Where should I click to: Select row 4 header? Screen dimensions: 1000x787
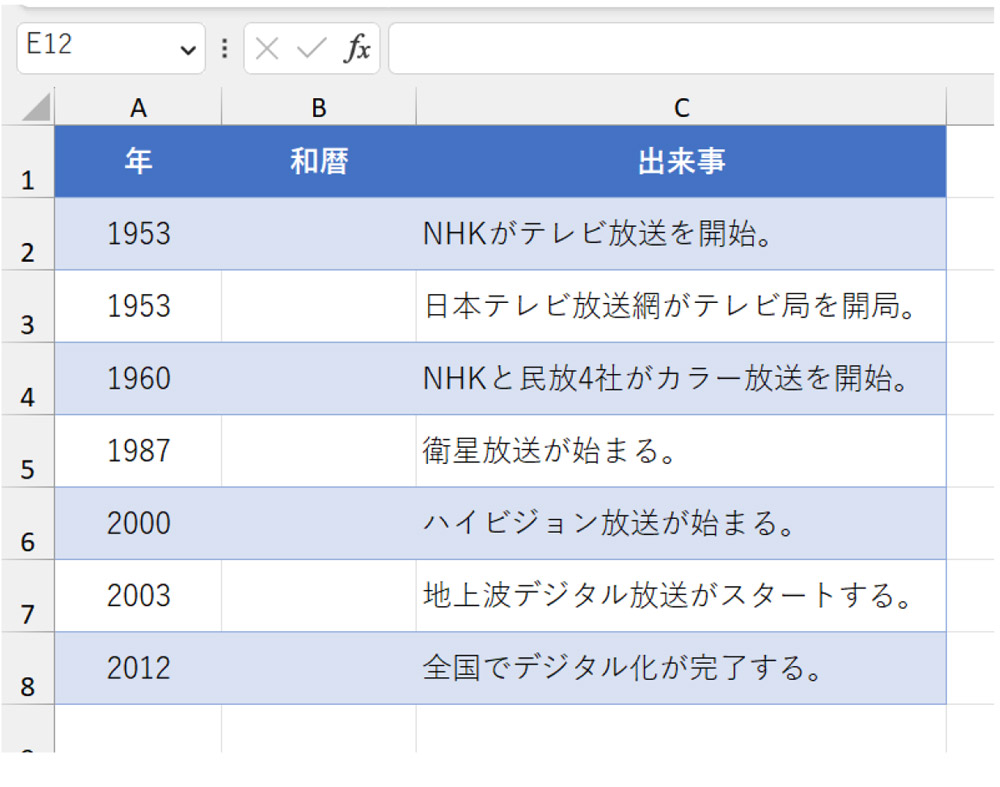click(x=27, y=379)
